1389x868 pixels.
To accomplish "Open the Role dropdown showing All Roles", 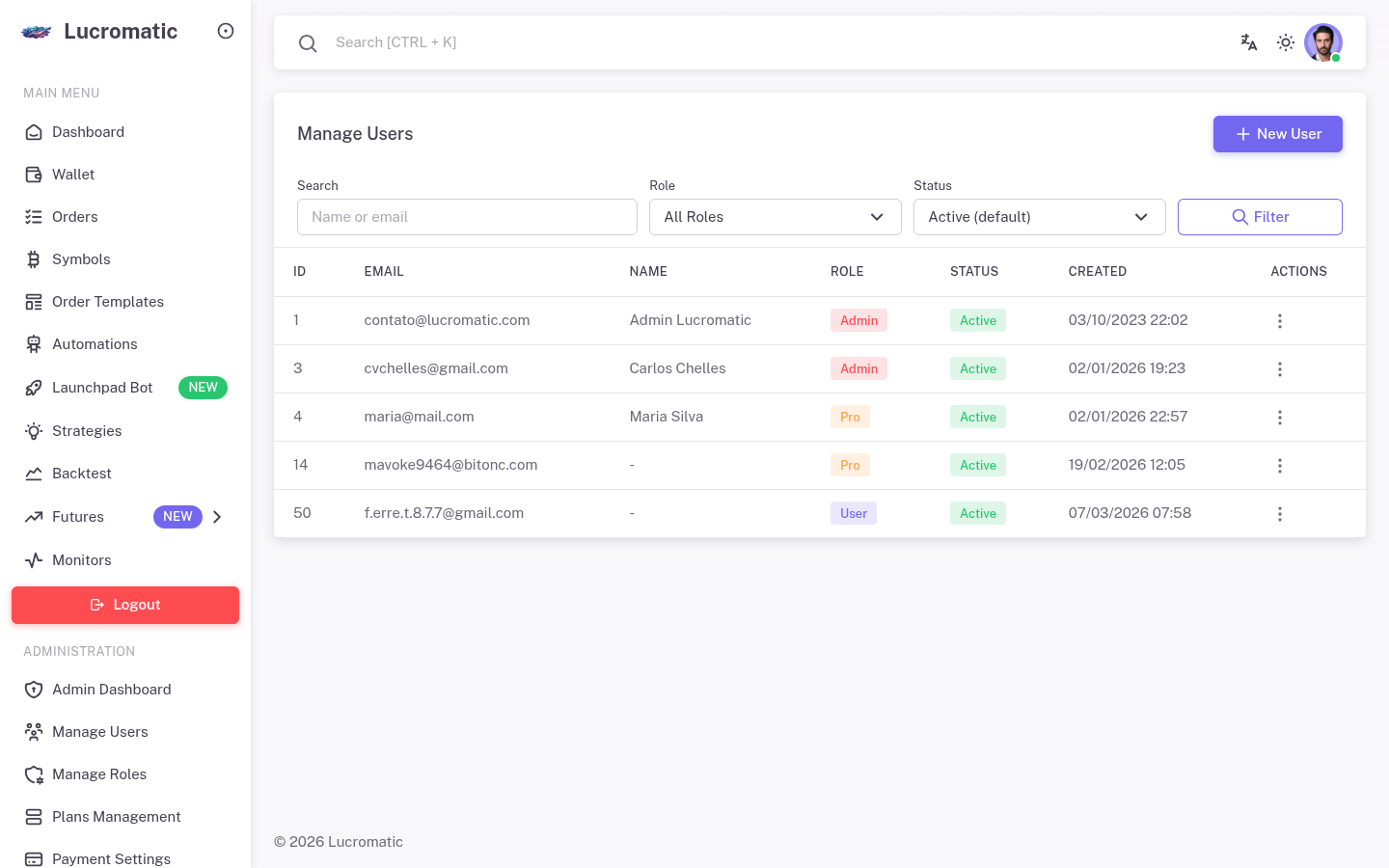I will point(775,217).
